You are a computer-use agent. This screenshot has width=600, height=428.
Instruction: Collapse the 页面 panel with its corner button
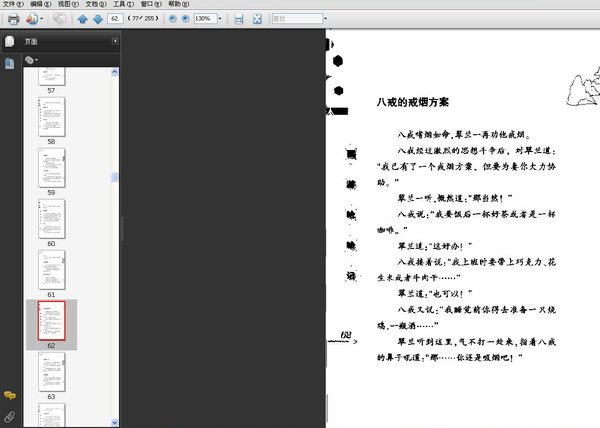[115, 41]
